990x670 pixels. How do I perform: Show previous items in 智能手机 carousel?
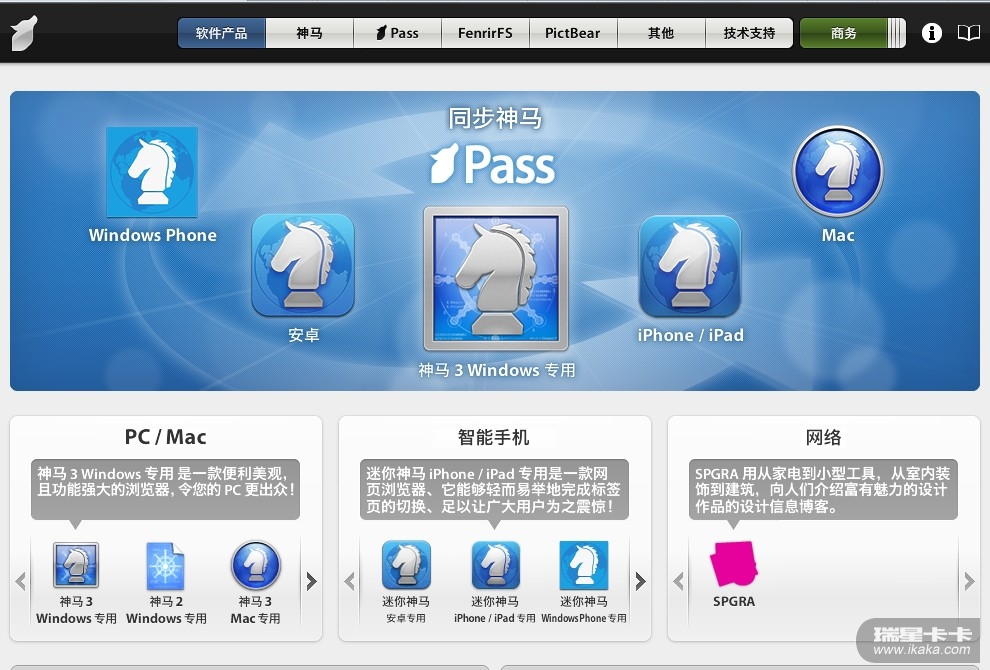click(x=350, y=581)
